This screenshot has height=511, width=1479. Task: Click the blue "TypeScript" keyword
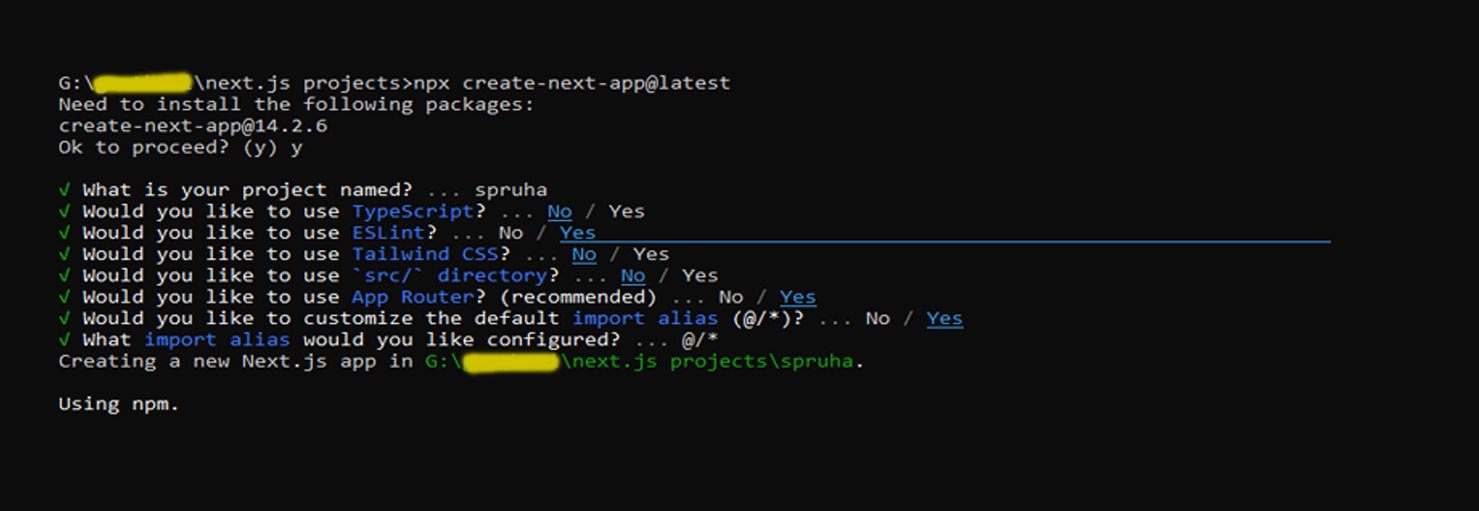click(x=412, y=212)
